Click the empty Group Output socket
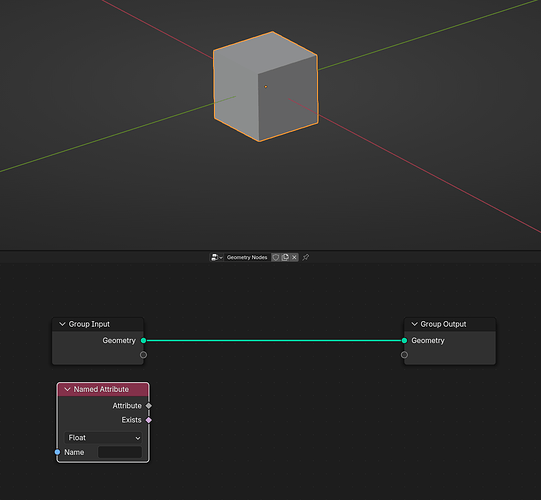Screen dimensions: 541x500 click(404, 355)
